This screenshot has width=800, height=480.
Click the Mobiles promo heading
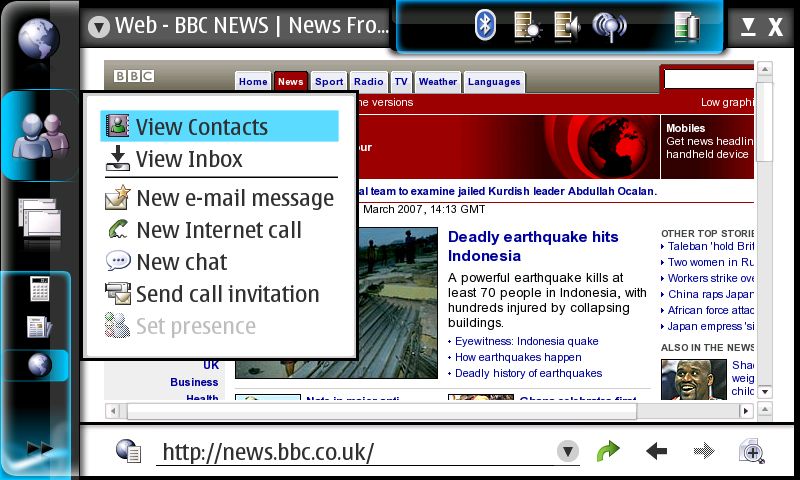tap(685, 128)
